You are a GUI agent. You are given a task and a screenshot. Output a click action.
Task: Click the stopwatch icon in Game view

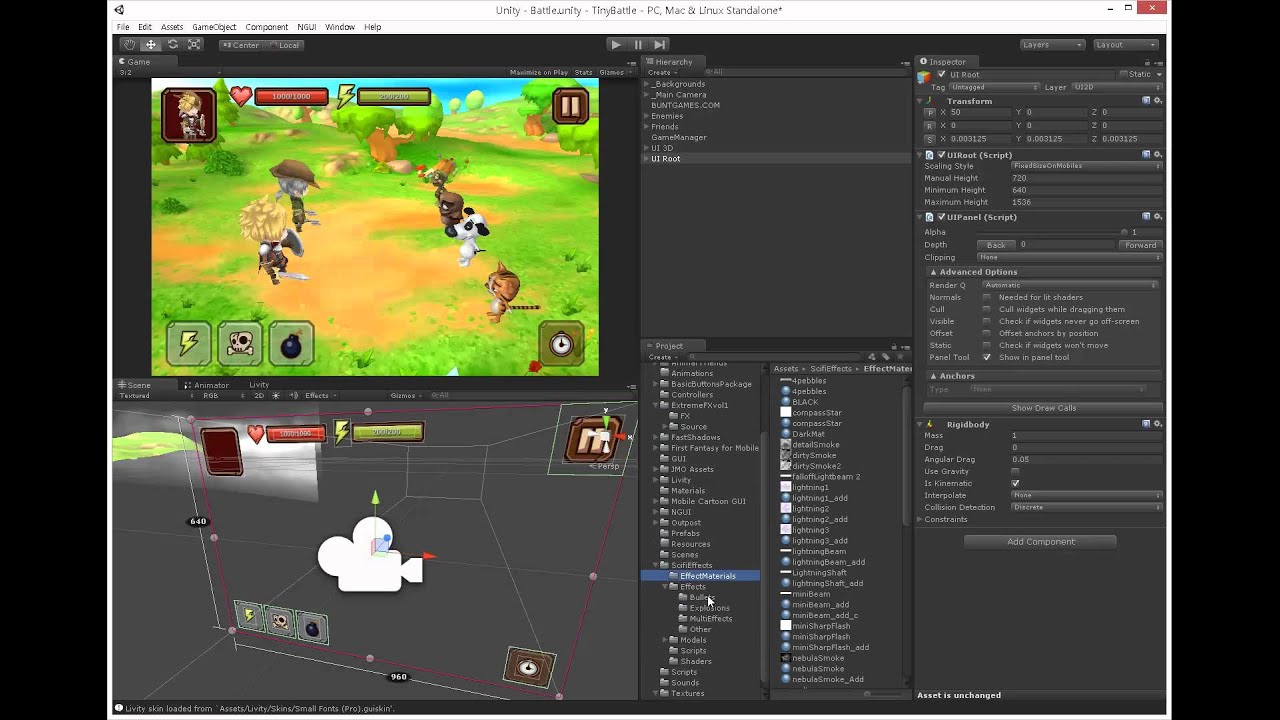pos(561,343)
